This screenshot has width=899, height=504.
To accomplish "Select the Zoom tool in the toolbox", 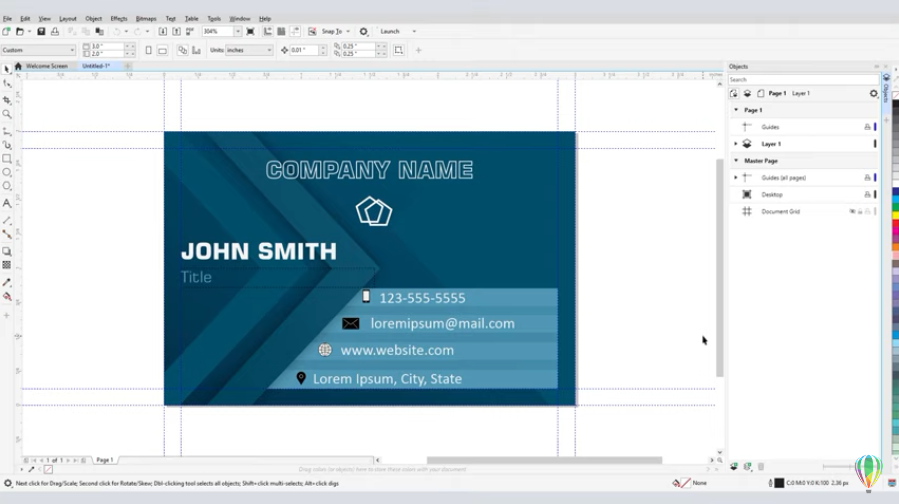I will (7, 114).
